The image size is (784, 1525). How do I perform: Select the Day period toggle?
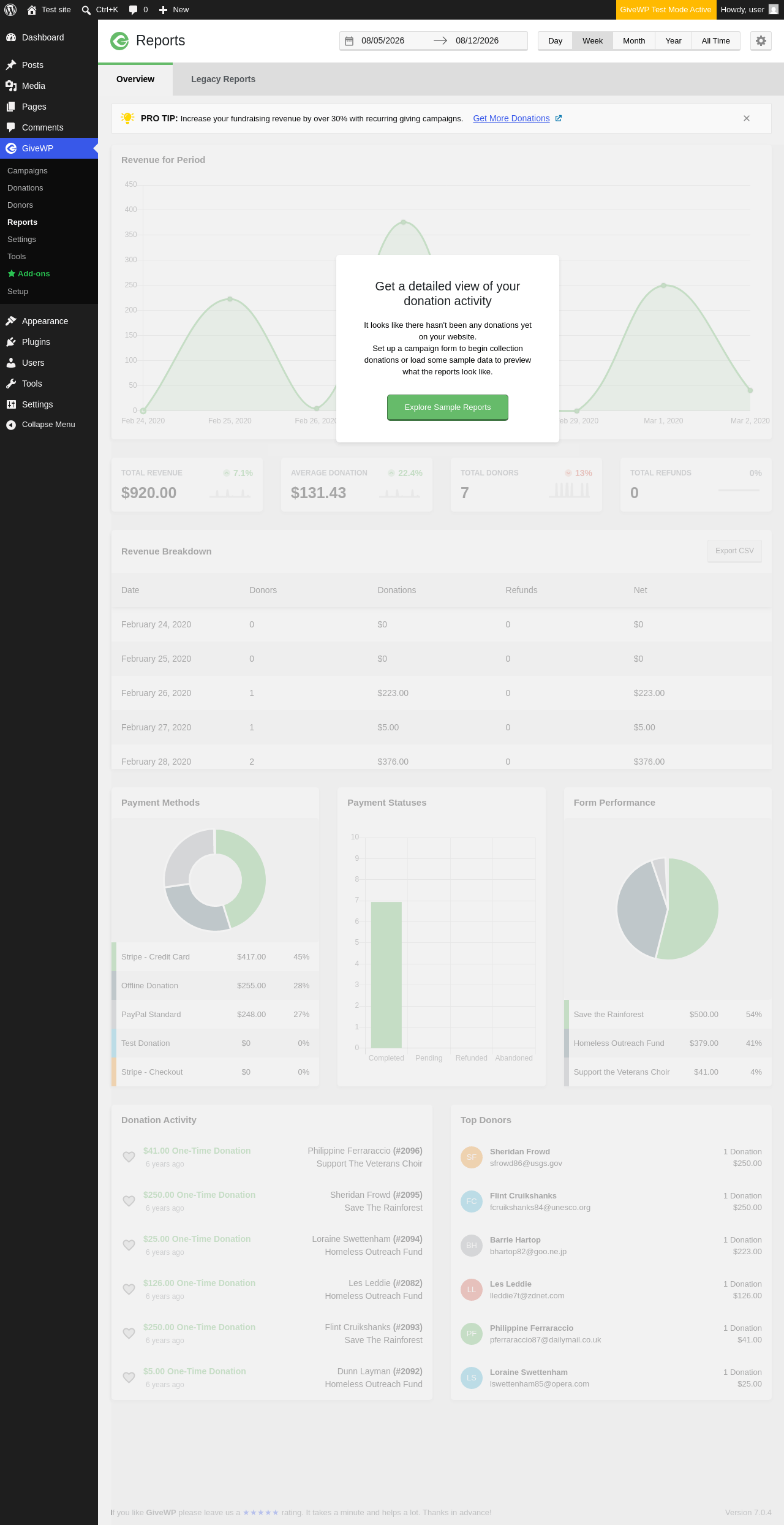(x=555, y=41)
